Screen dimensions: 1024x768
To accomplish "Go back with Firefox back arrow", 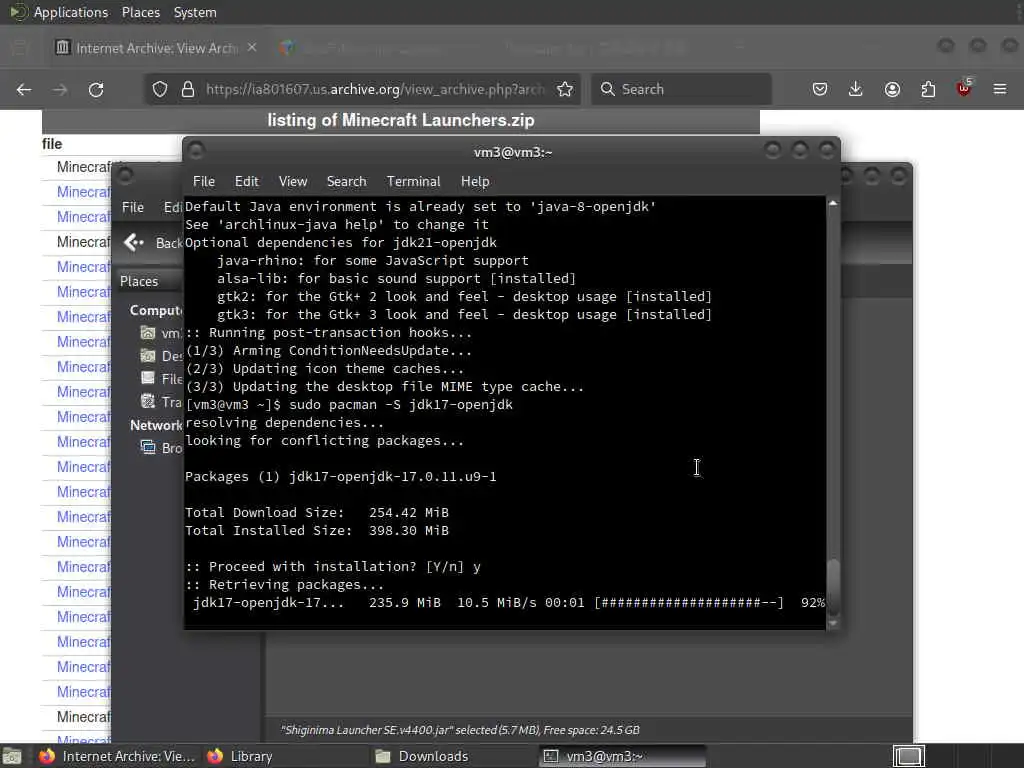I will [x=24, y=89].
